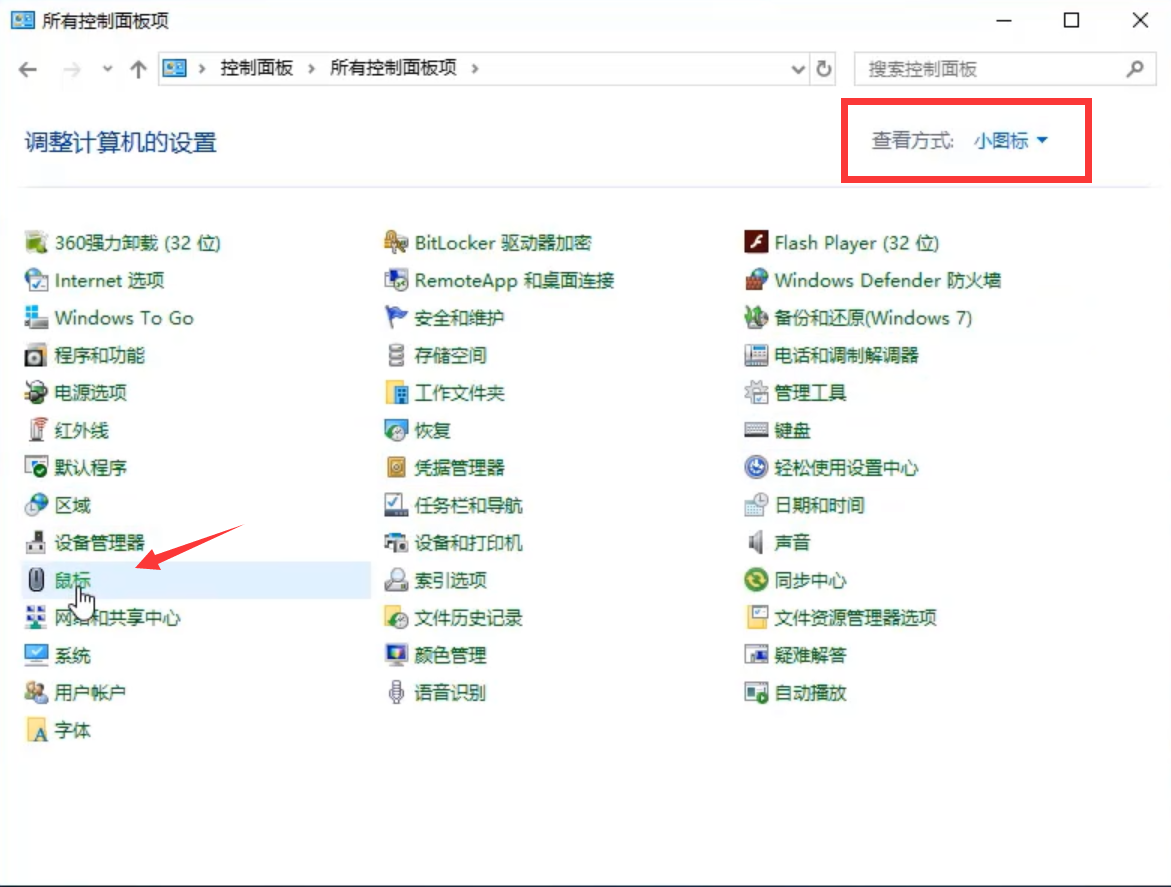Click the 声音 speaker icon
The width and height of the screenshot is (1171, 887).
tap(756, 543)
